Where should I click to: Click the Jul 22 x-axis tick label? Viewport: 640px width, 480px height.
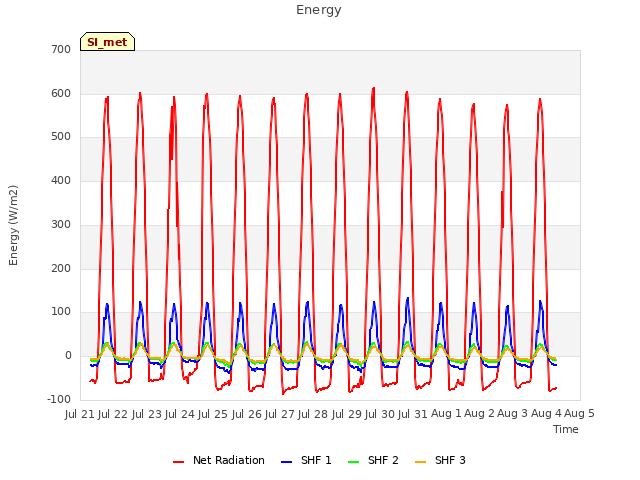coord(113,414)
